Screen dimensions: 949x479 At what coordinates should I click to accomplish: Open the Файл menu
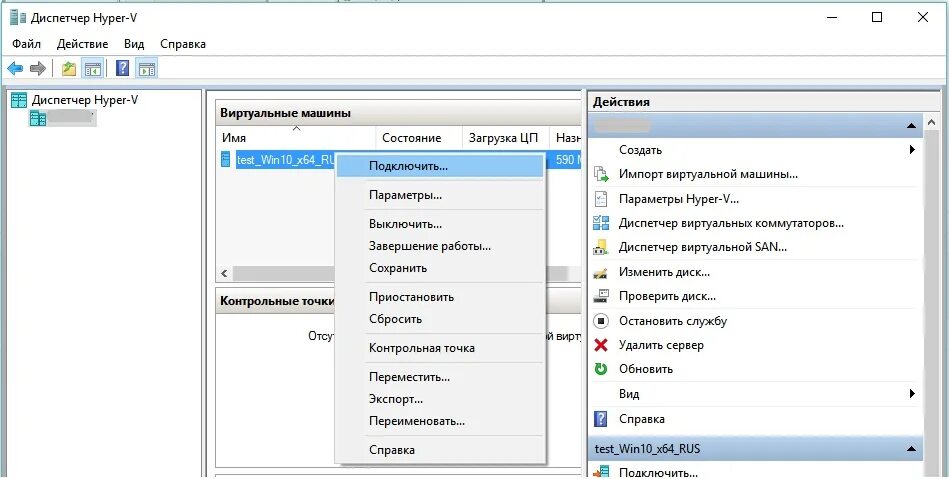click(x=27, y=44)
